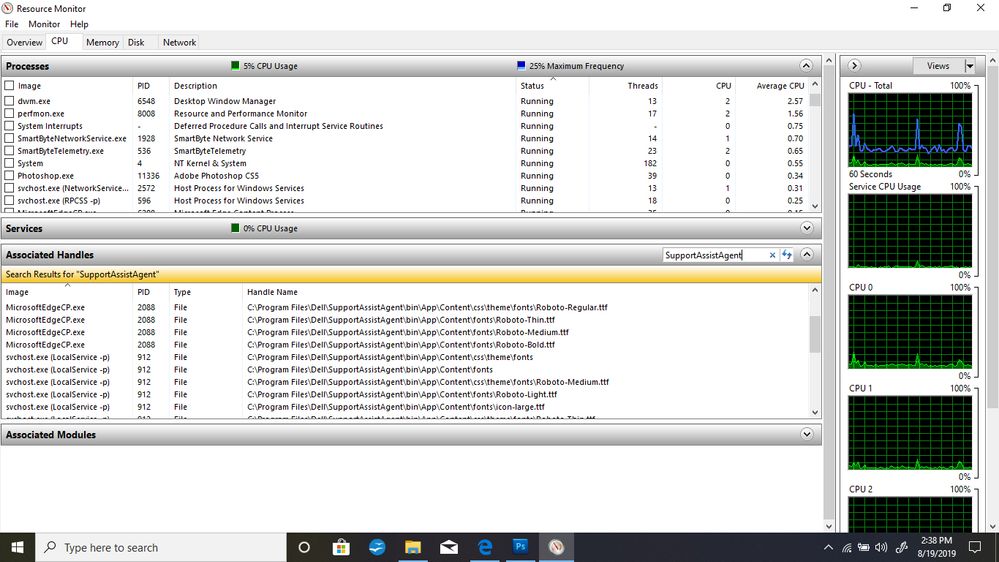Image resolution: width=999 pixels, height=562 pixels.
Task: Click the Windows Start button
Action: [x=18, y=547]
